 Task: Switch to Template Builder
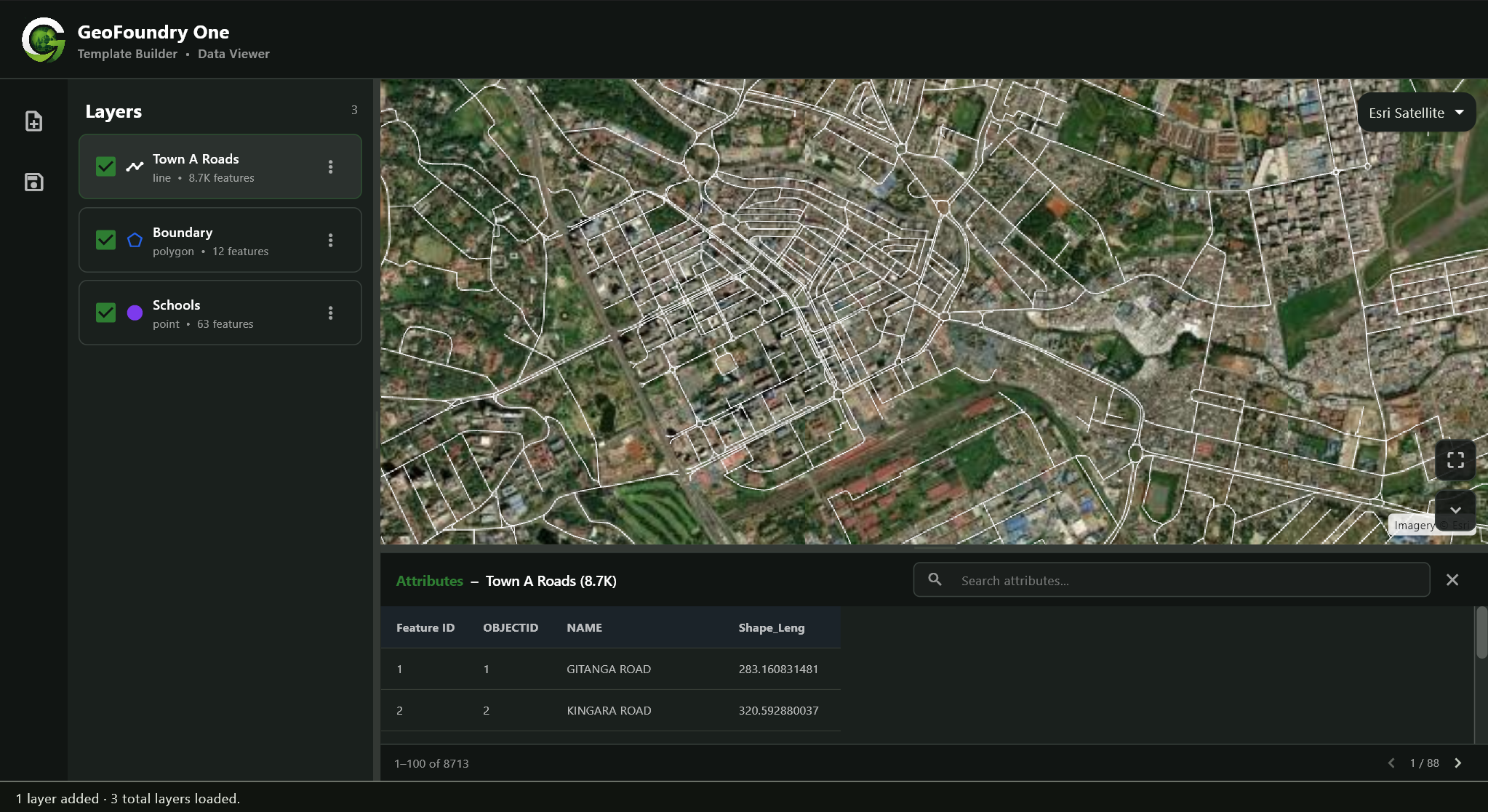pyautogui.click(x=127, y=54)
